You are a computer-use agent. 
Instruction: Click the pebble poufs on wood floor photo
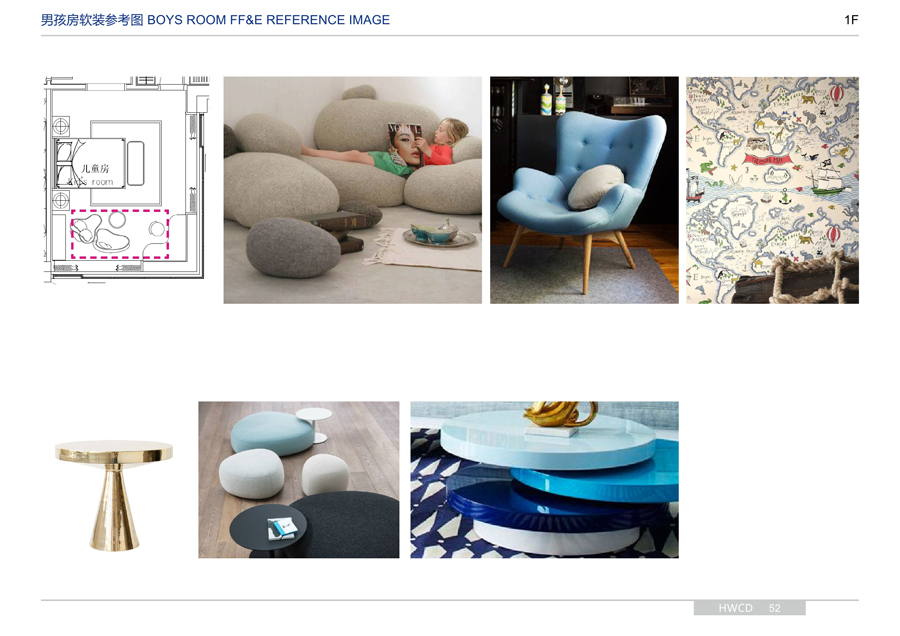298,479
